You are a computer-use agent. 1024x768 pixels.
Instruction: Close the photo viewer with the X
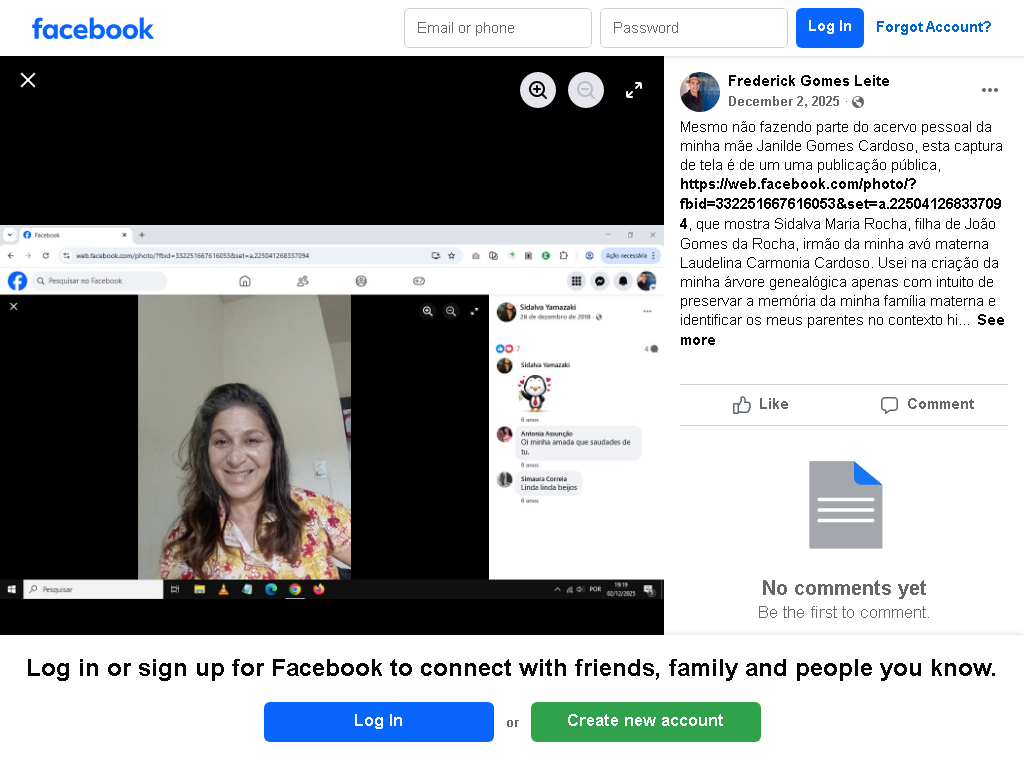27,80
